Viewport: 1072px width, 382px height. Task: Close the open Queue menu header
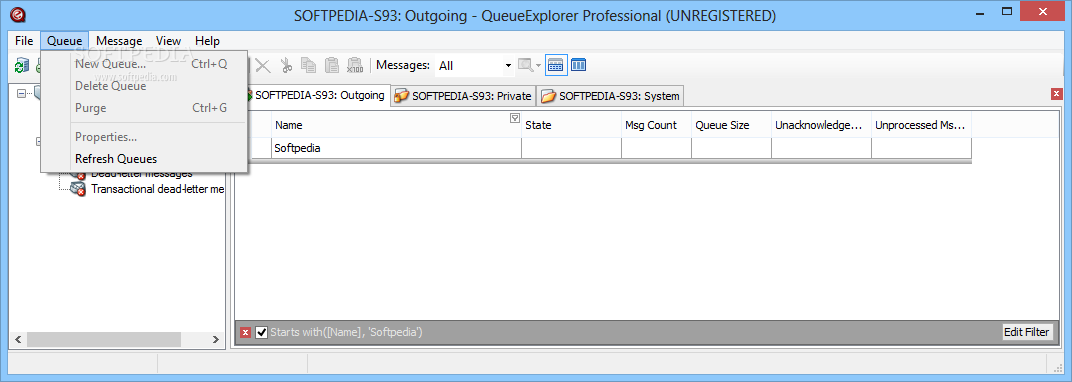click(64, 41)
